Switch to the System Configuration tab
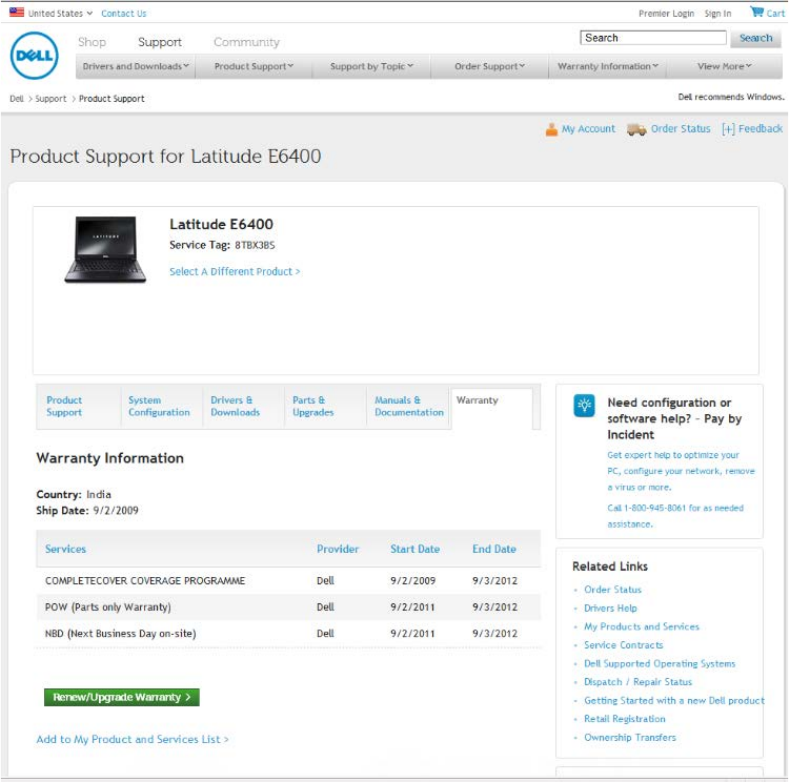The height and width of the screenshot is (782, 789). click(159, 406)
